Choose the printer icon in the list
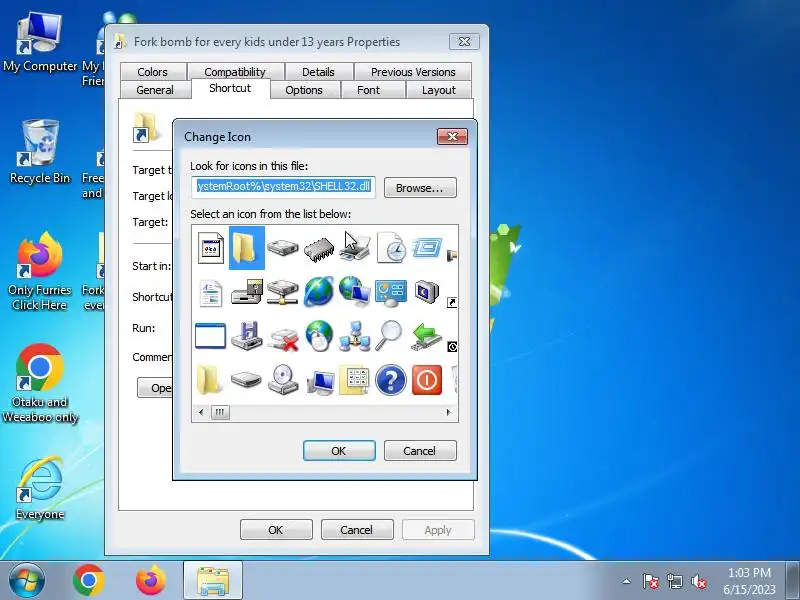This screenshot has height=600, width=800. pyautogui.click(x=355, y=248)
